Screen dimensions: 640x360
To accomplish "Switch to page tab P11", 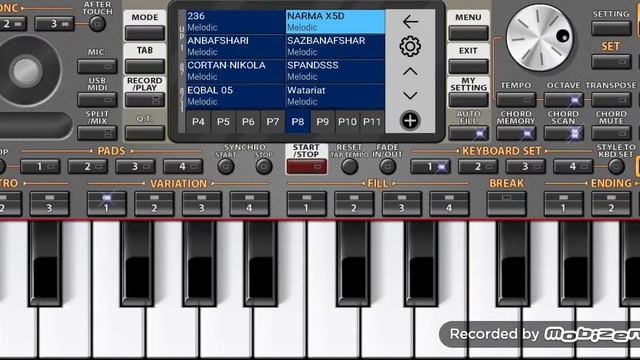I will (x=372, y=122).
